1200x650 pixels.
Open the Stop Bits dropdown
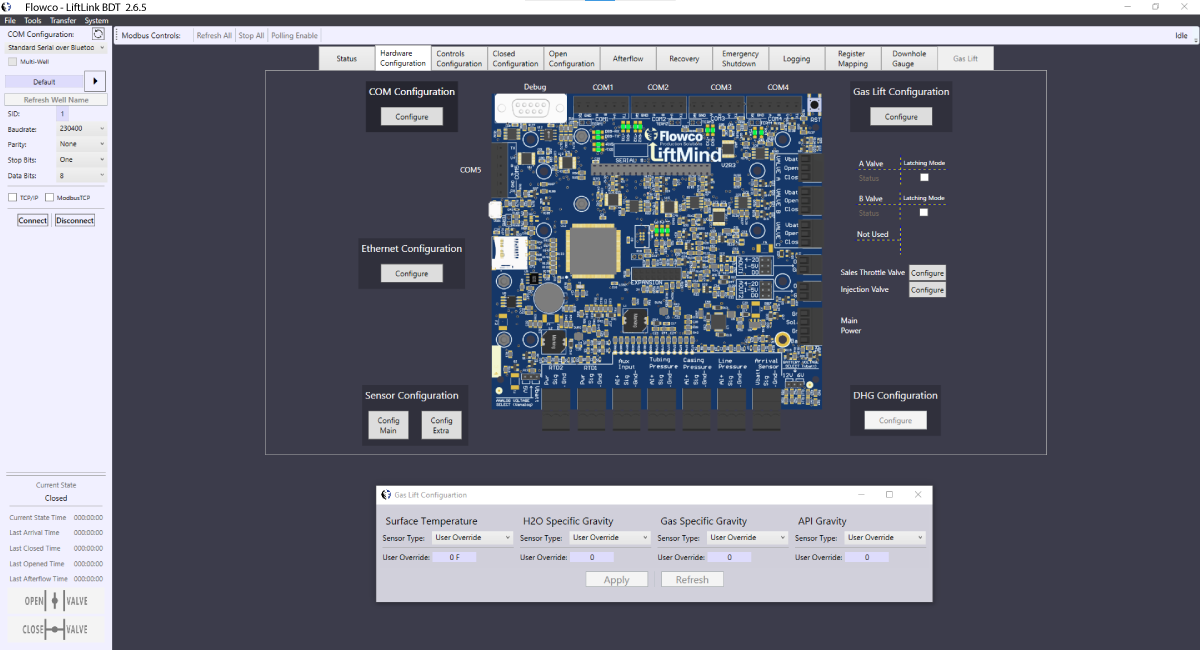click(x=82, y=160)
